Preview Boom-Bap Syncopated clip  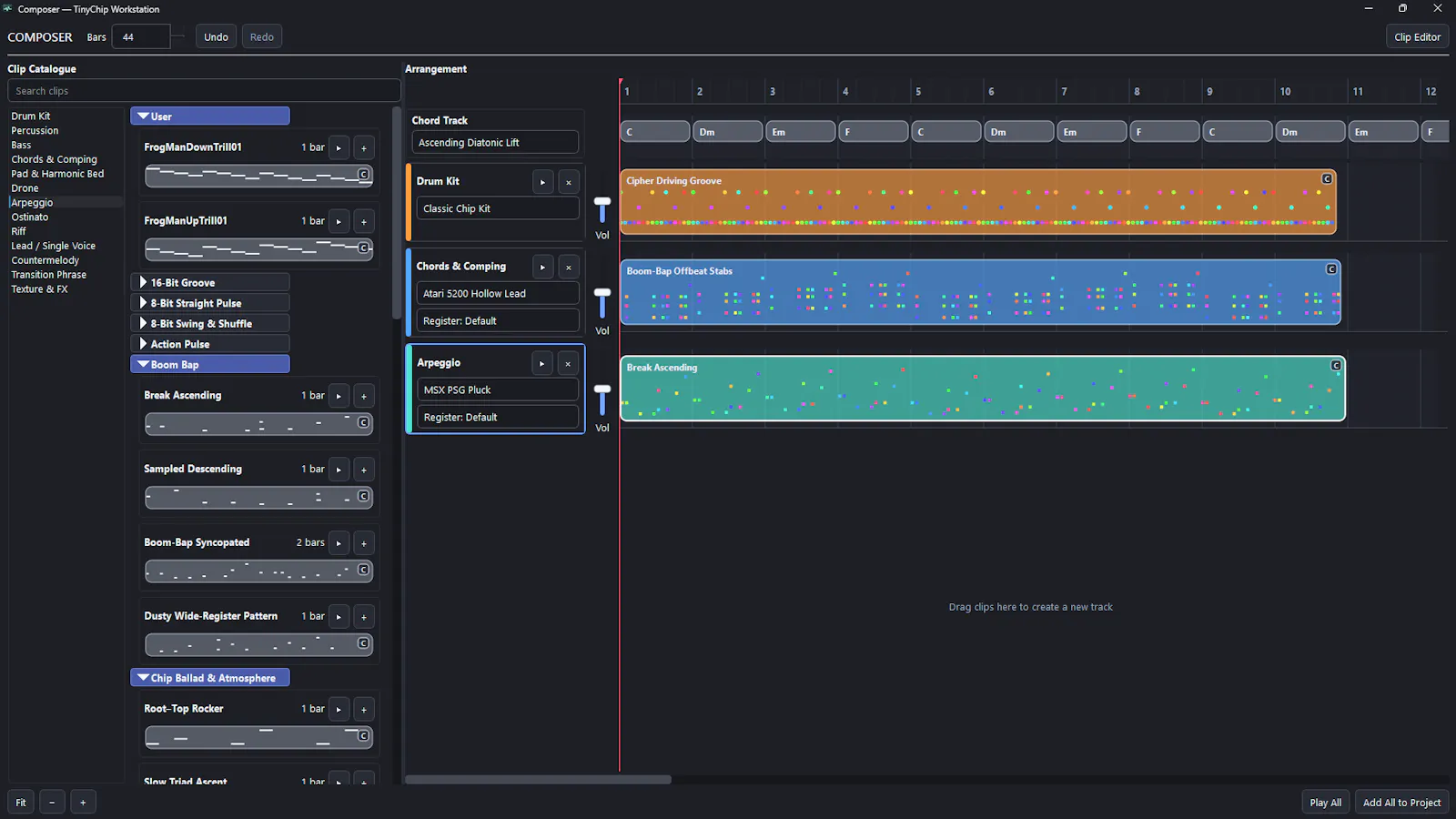pyautogui.click(x=339, y=543)
